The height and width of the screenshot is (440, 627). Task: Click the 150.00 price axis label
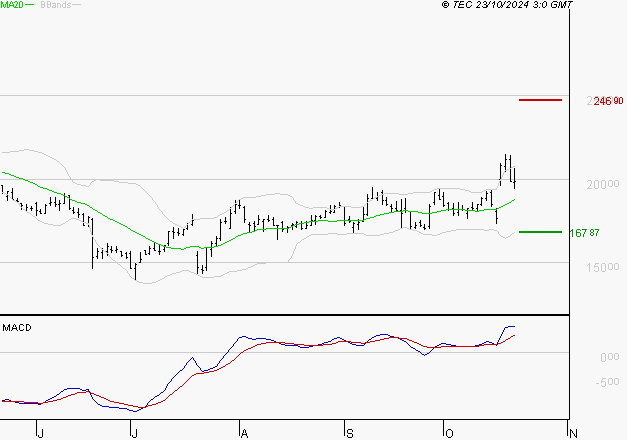click(x=603, y=267)
